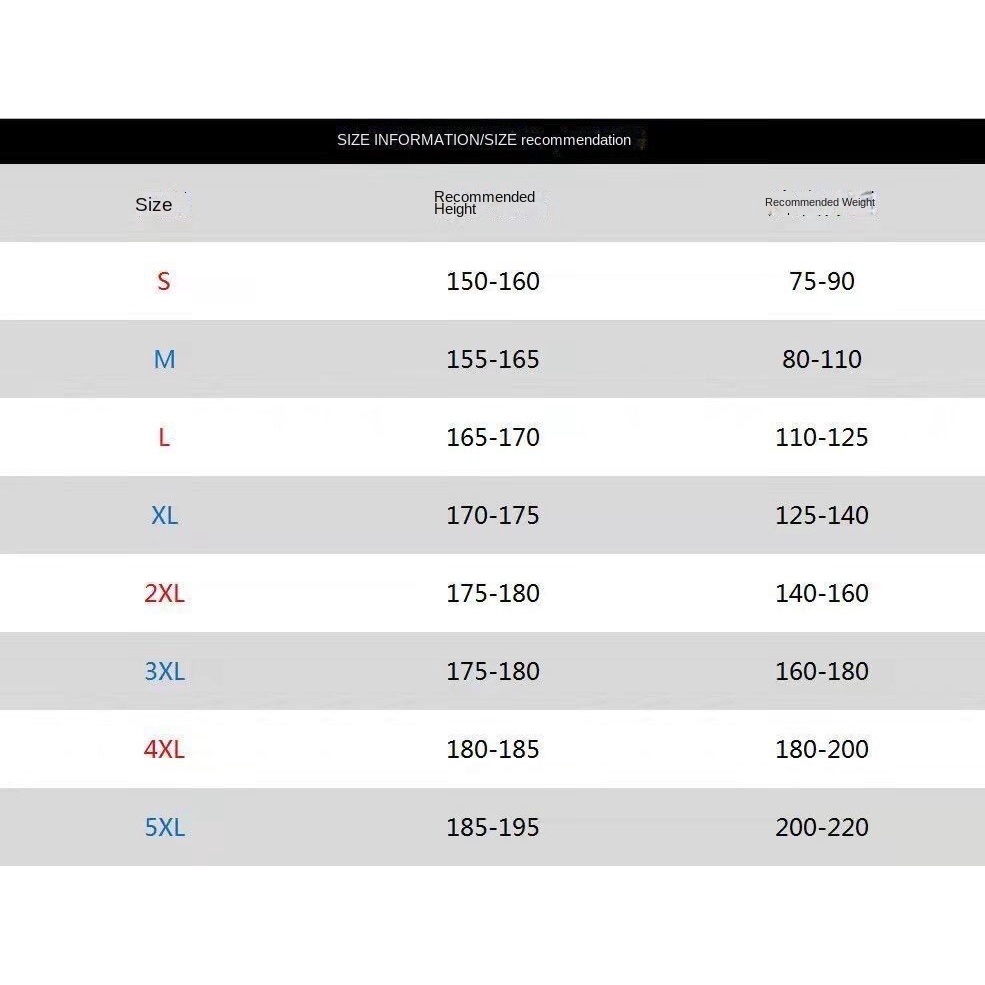Click the 180-185 height for 4XL
Screen dimensions: 985x985
tap(493, 749)
